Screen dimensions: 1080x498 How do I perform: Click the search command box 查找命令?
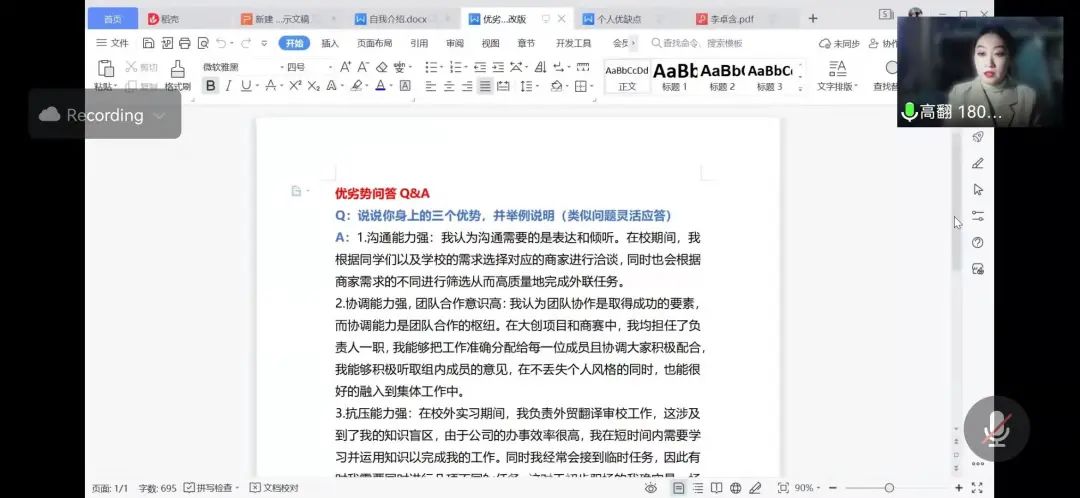(x=700, y=43)
